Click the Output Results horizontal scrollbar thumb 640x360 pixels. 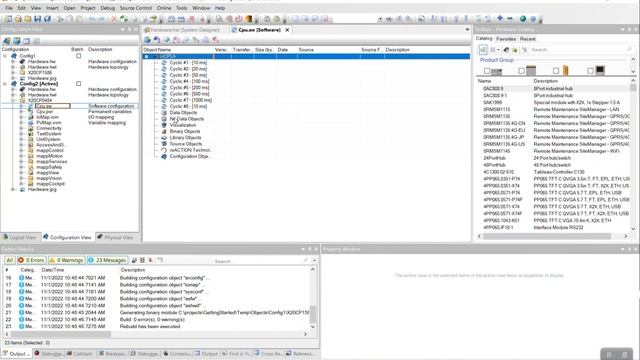pyautogui.click(x=61, y=334)
